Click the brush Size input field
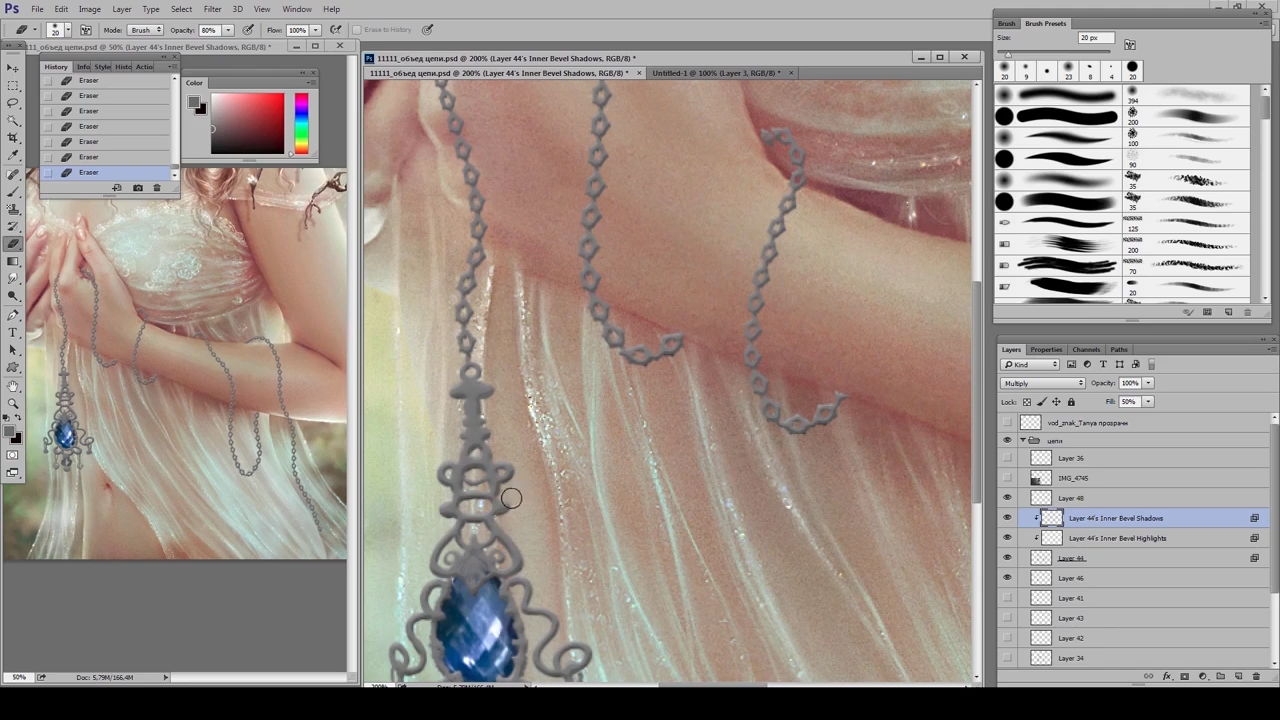Screen dimensions: 1280x720 (1098, 38)
